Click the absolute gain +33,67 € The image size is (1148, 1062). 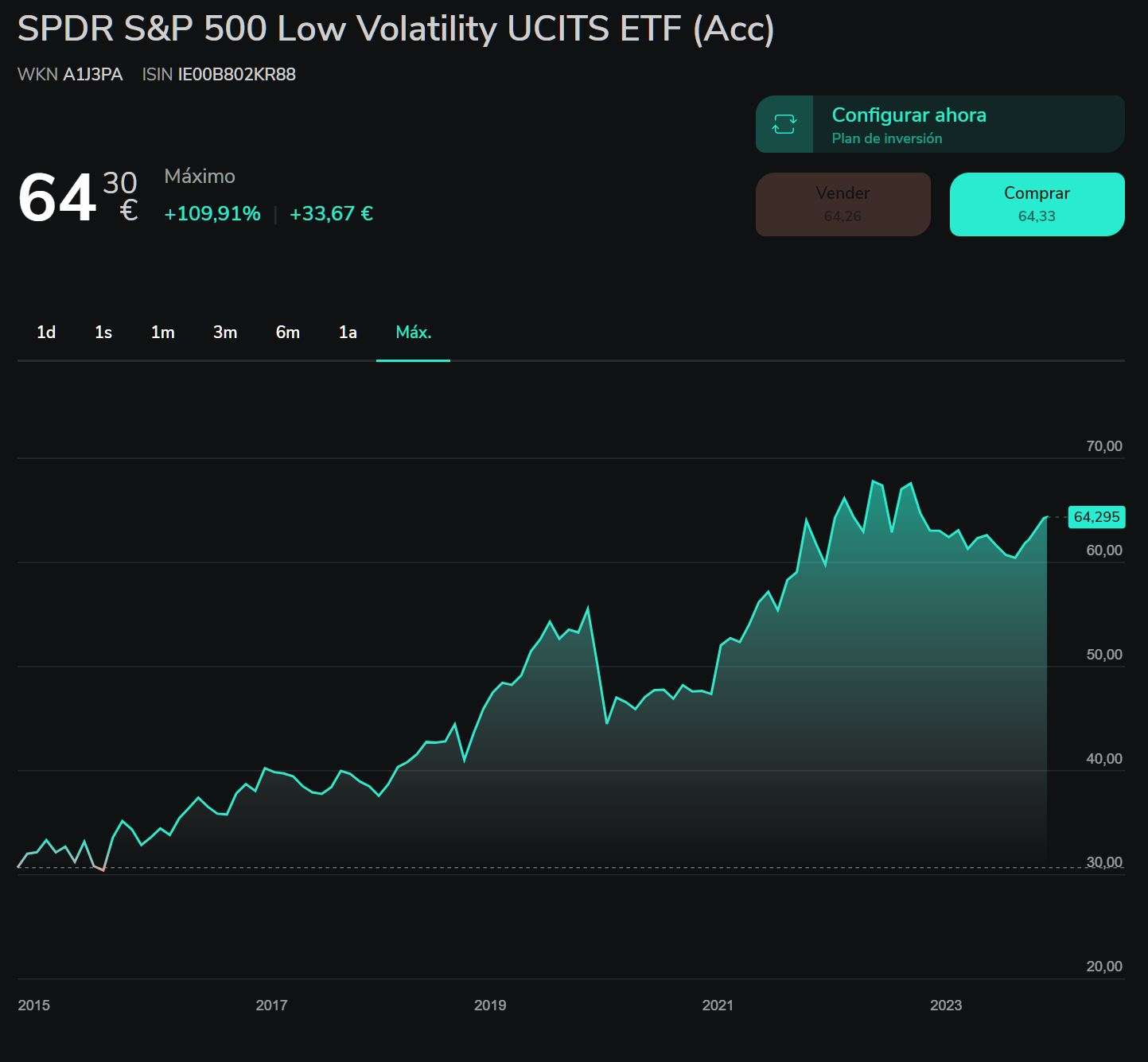pyautogui.click(x=331, y=213)
